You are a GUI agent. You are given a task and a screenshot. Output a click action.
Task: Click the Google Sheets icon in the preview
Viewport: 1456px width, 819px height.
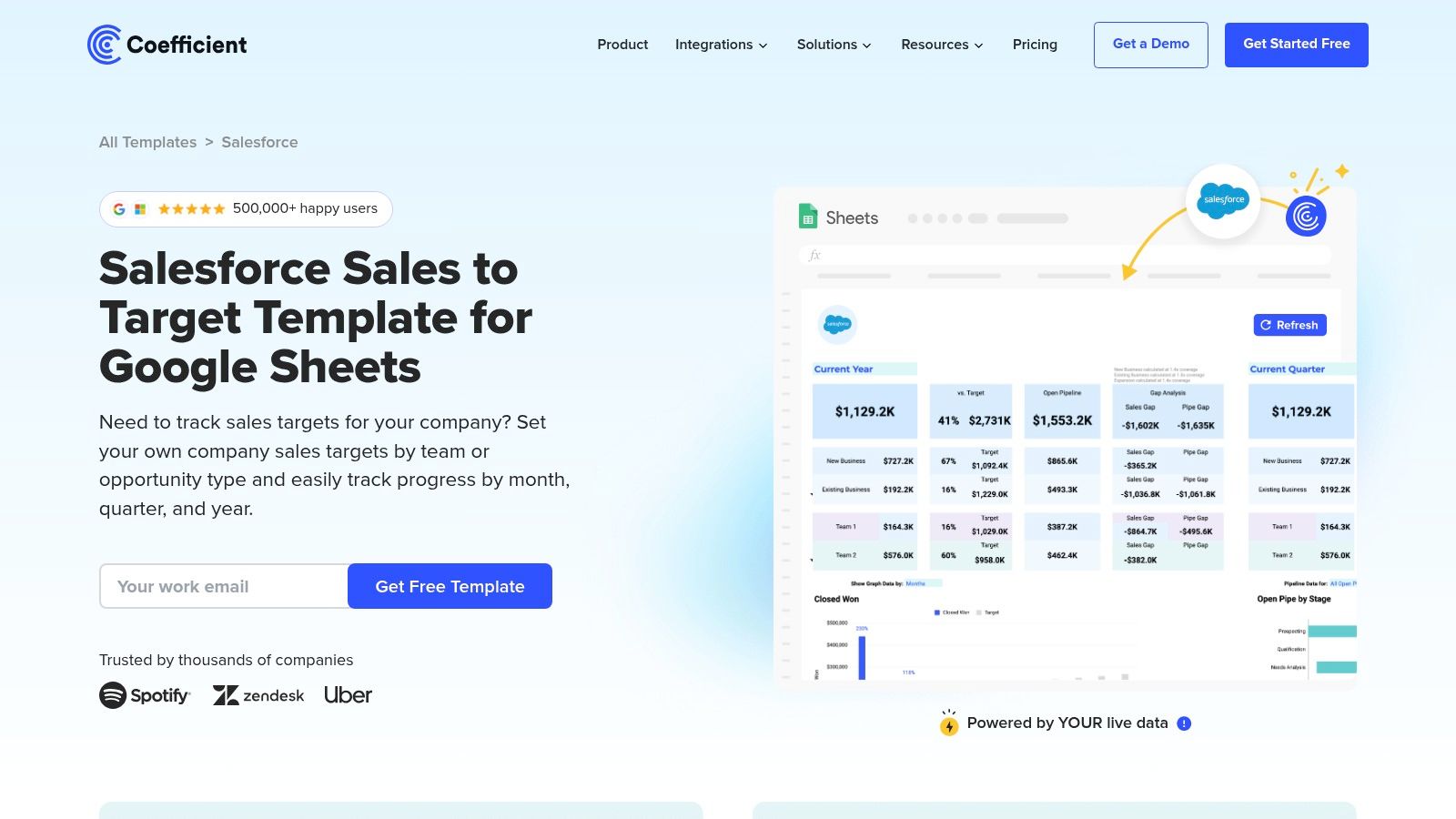pyautogui.click(x=806, y=217)
